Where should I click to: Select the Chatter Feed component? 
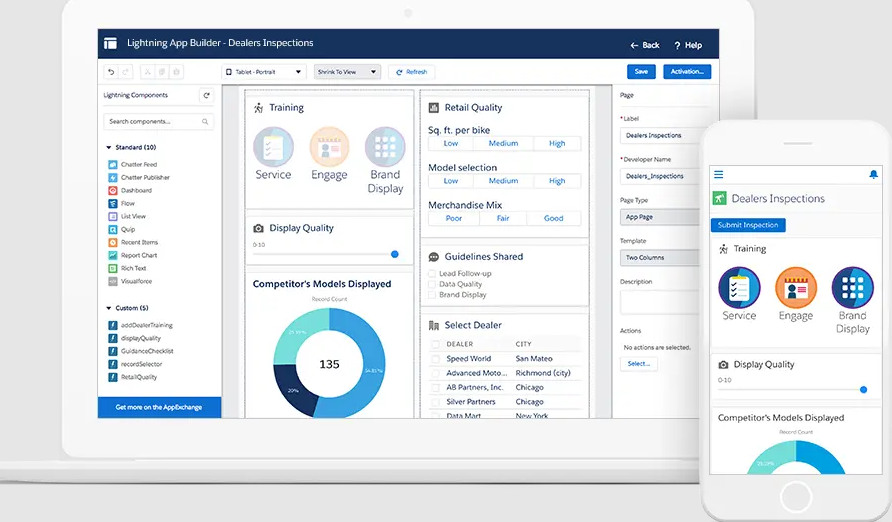(x=133, y=164)
